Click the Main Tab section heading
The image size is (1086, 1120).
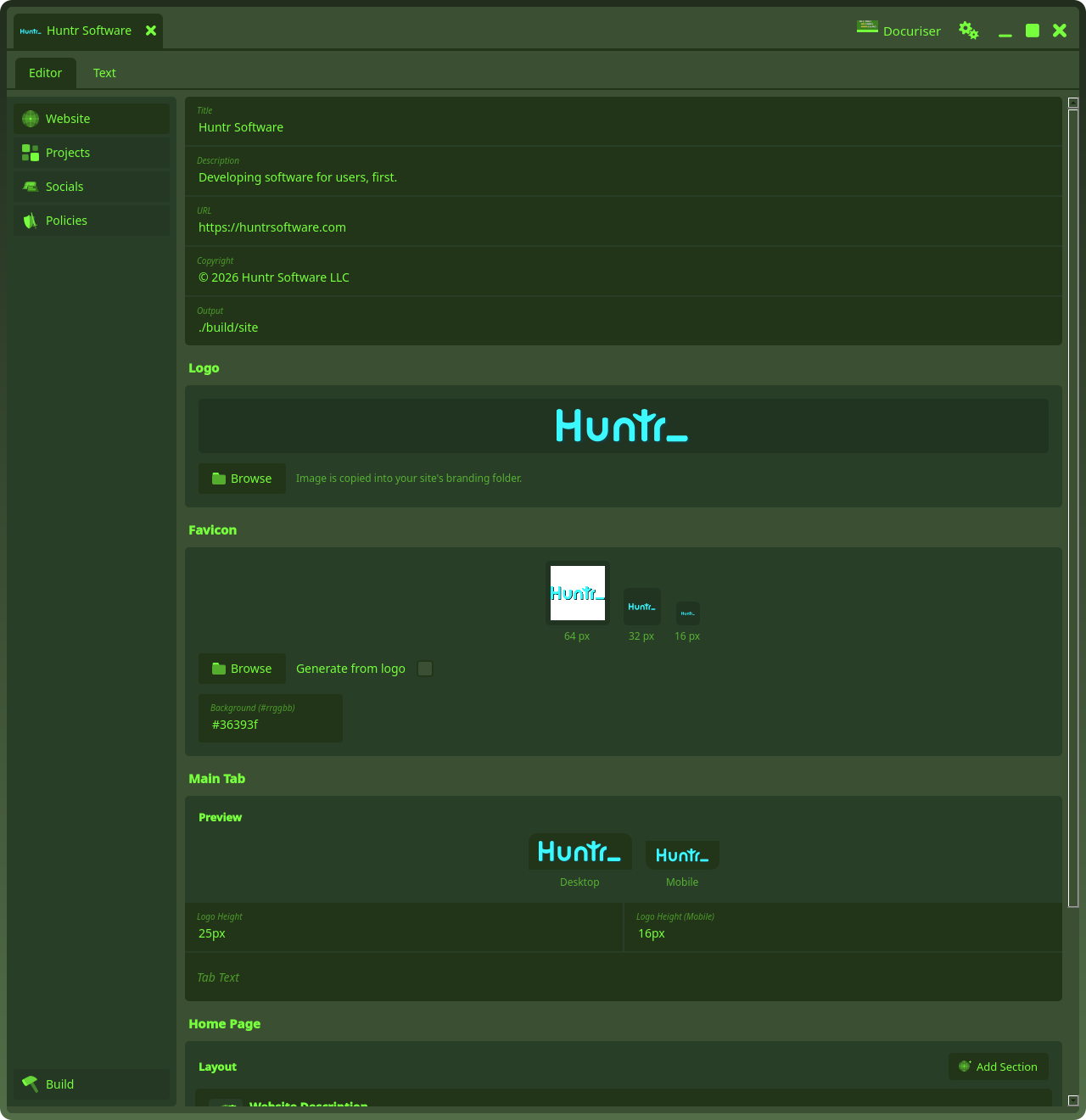pyautogui.click(x=217, y=779)
